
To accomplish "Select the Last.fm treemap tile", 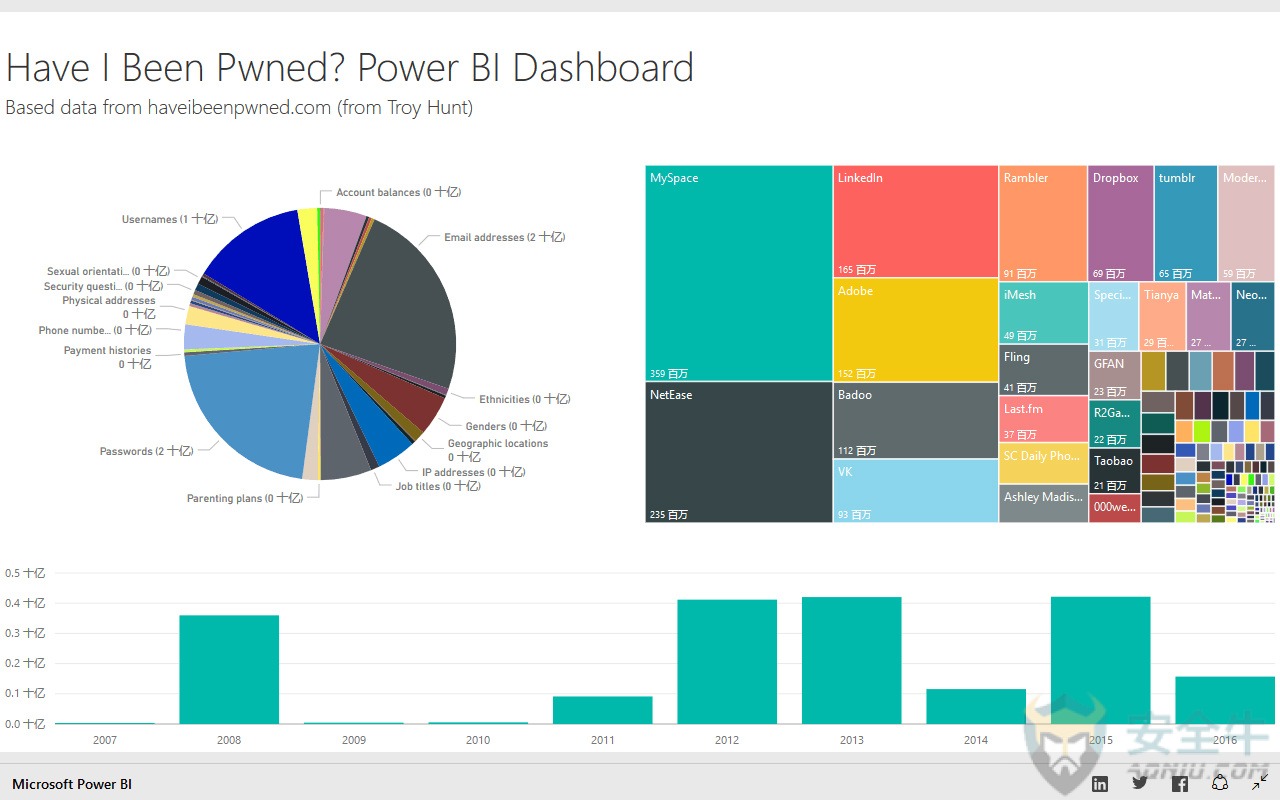I will pos(1043,419).
